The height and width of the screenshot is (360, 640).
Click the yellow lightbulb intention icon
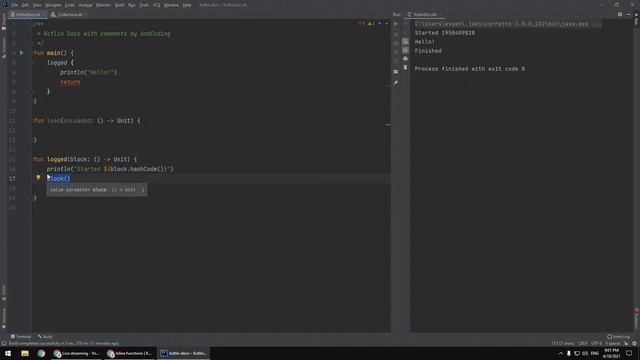(38, 178)
